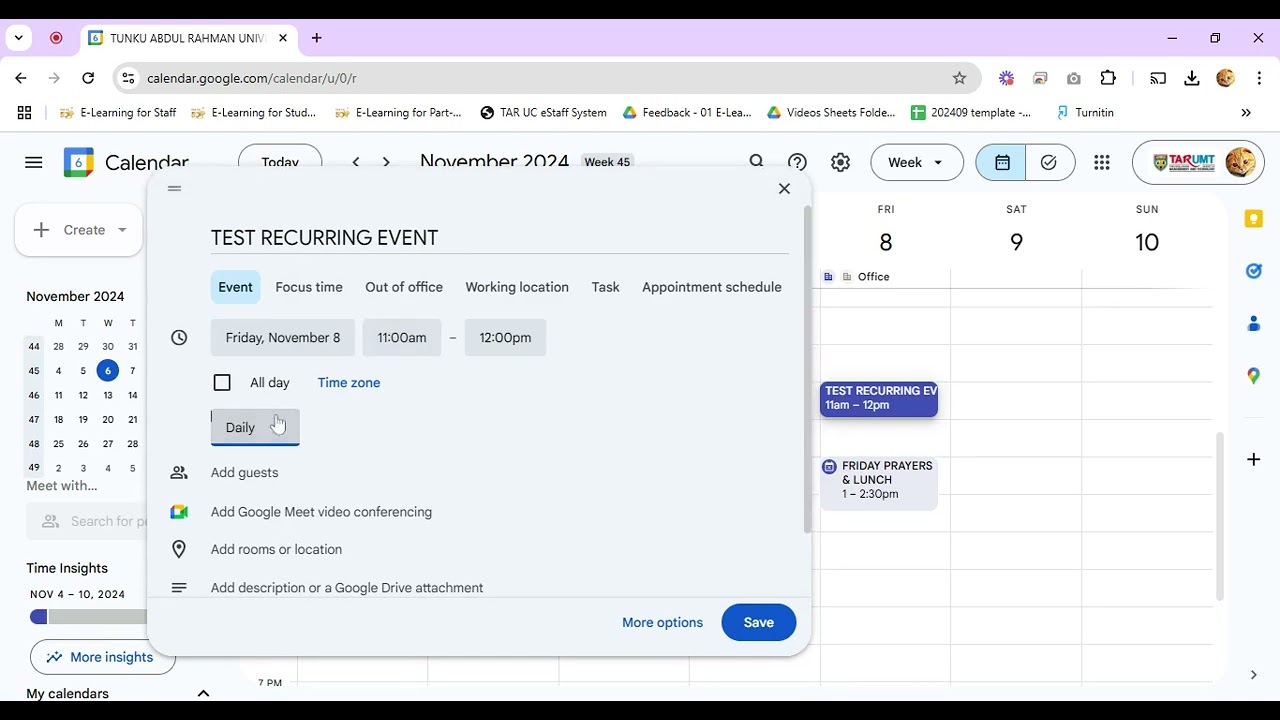1280x720 pixels.
Task: Save the recurring event
Action: coord(759,622)
